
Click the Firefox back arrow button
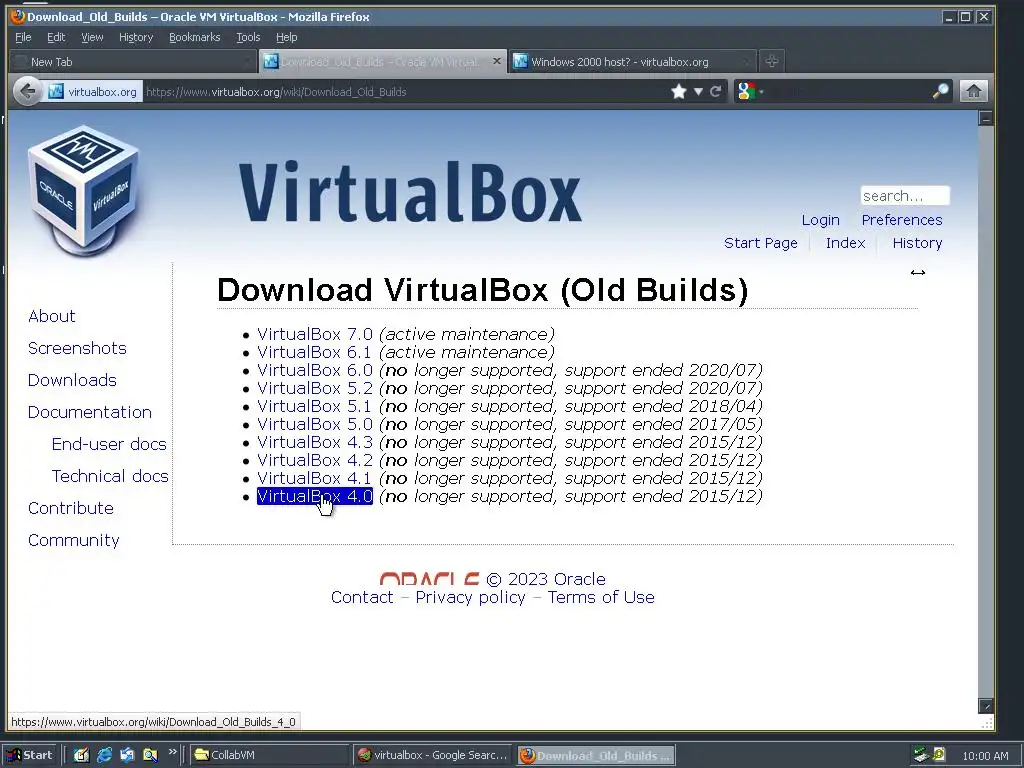point(27,91)
